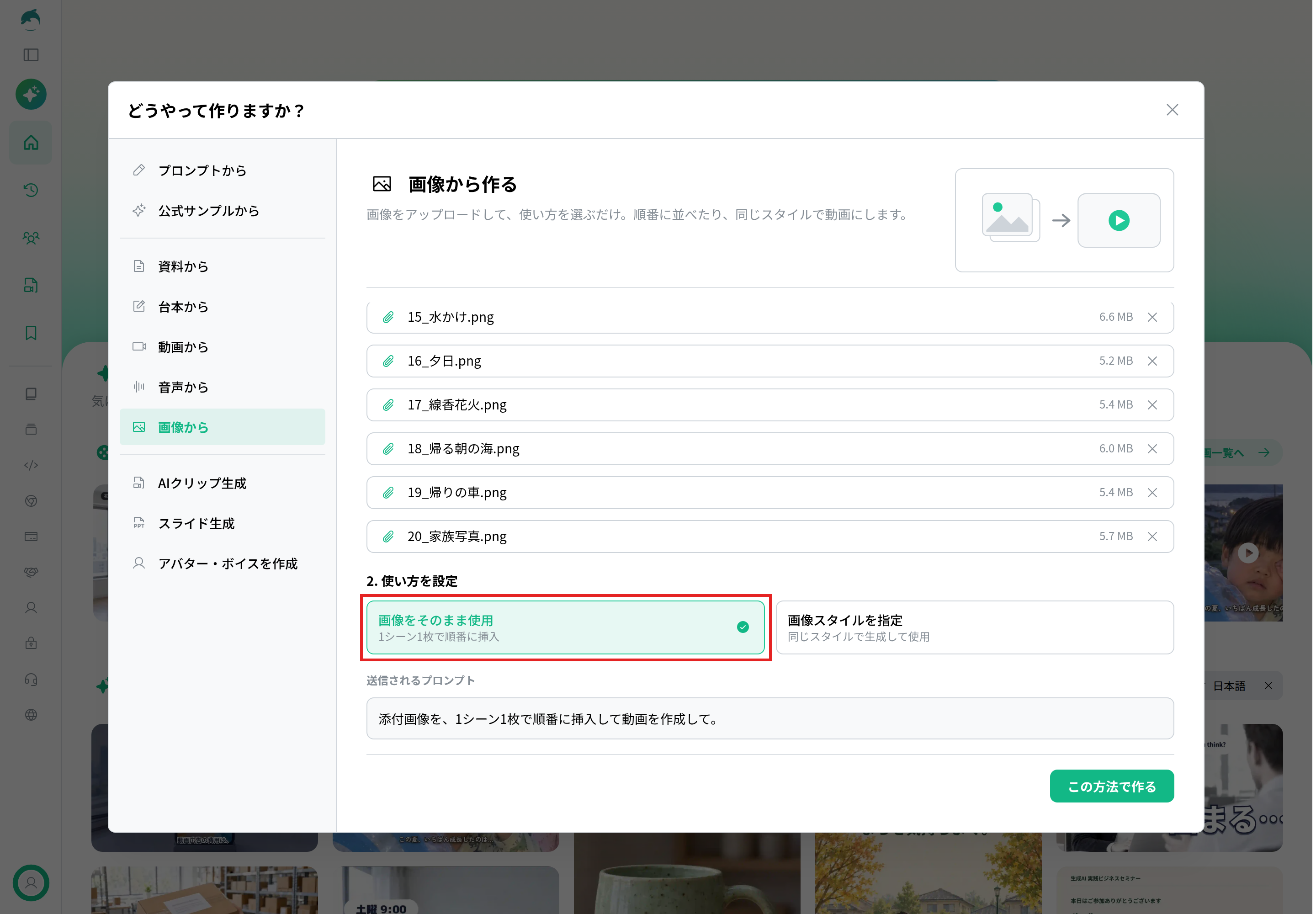Open the team members icon

[31, 238]
